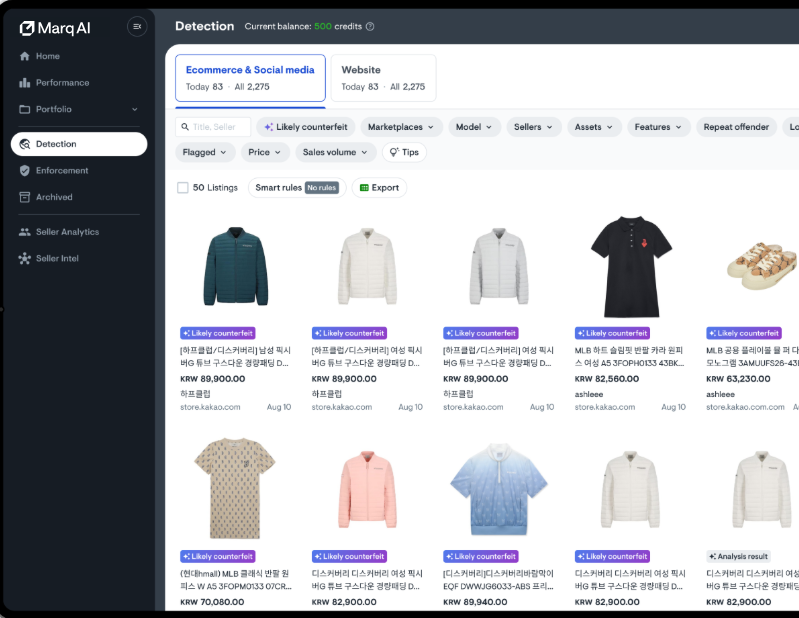The height and width of the screenshot is (618, 799).
Task: Collapse the sidebar with the menu toggle icon
Action: point(137,26)
